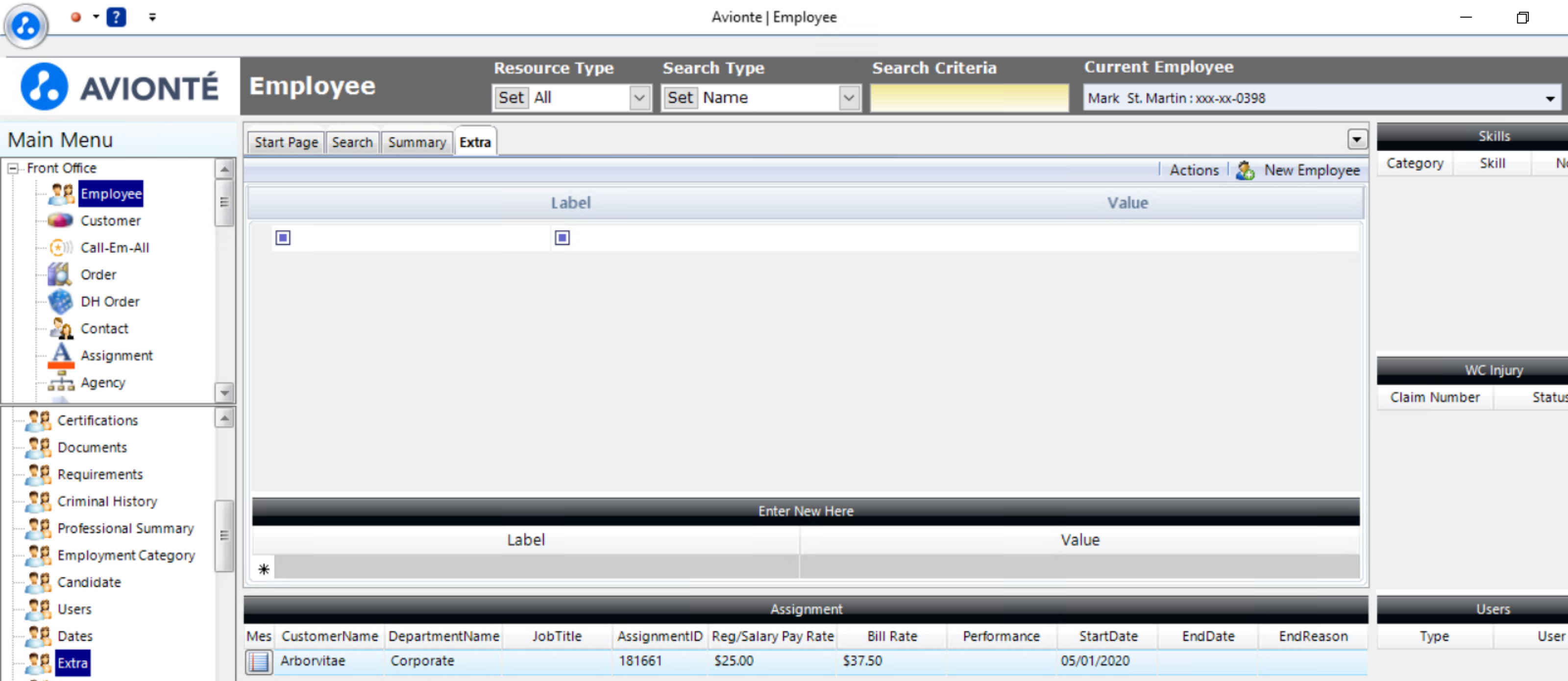This screenshot has height=681, width=1568.
Task: Open the blue help question-mark icon
Action: tap(116, 17)
